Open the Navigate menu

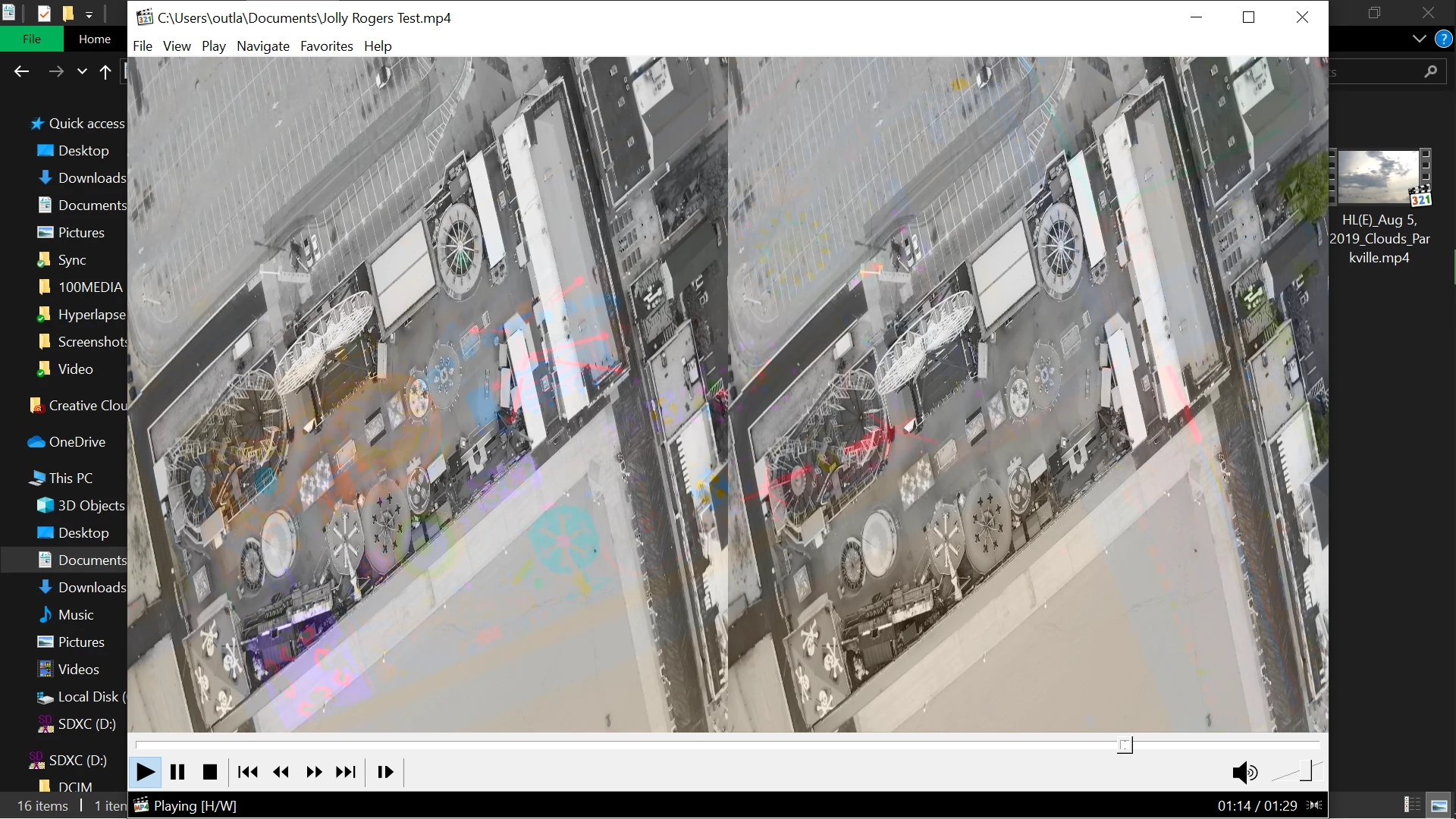262,46
